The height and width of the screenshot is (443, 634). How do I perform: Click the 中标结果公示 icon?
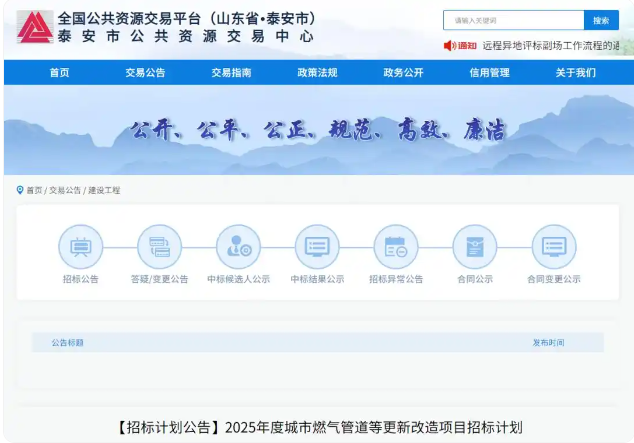[317, 246]
